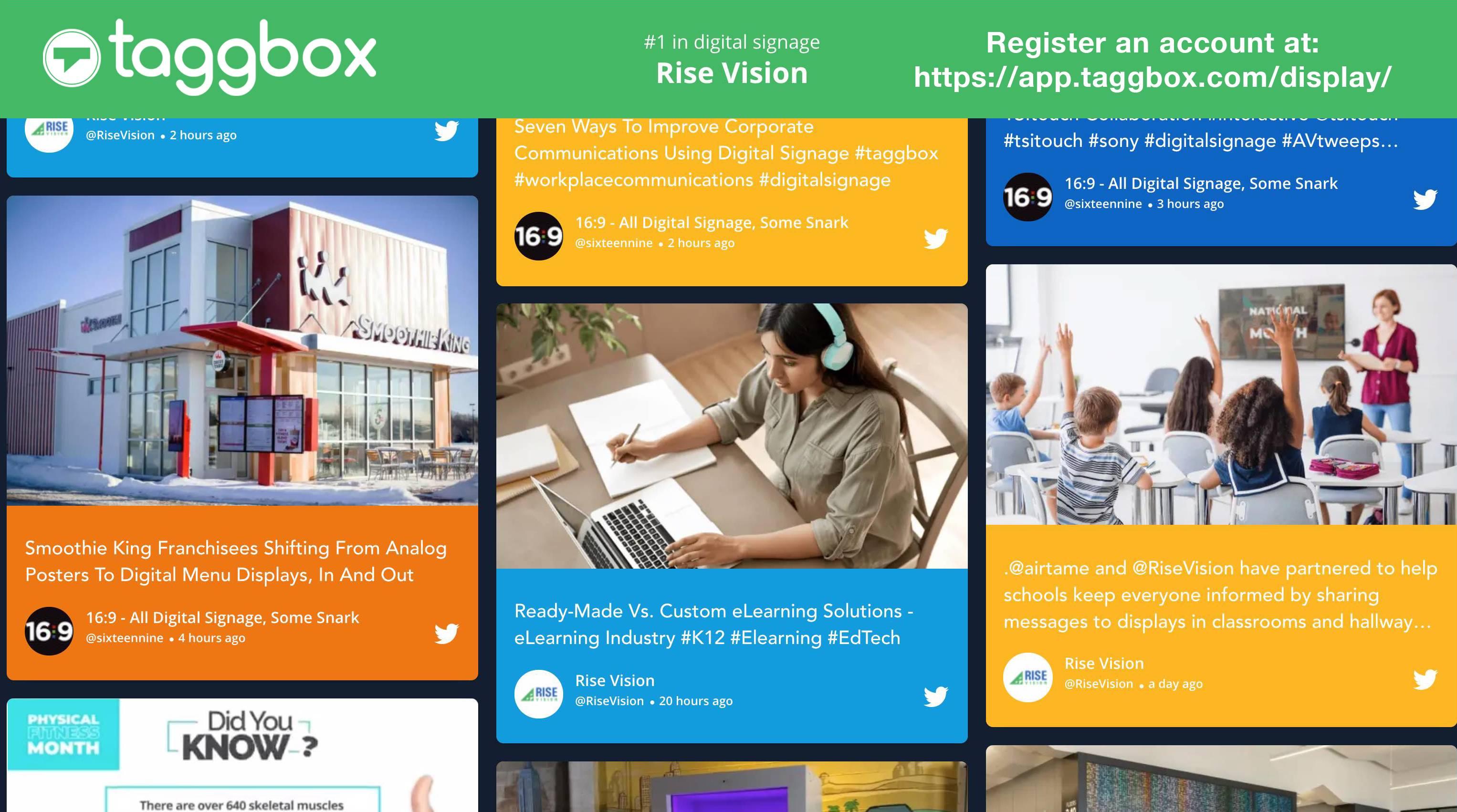Click Twitter bird on the eLearning Solutions card
1457x812 pixels.
[x=935, y=696]
